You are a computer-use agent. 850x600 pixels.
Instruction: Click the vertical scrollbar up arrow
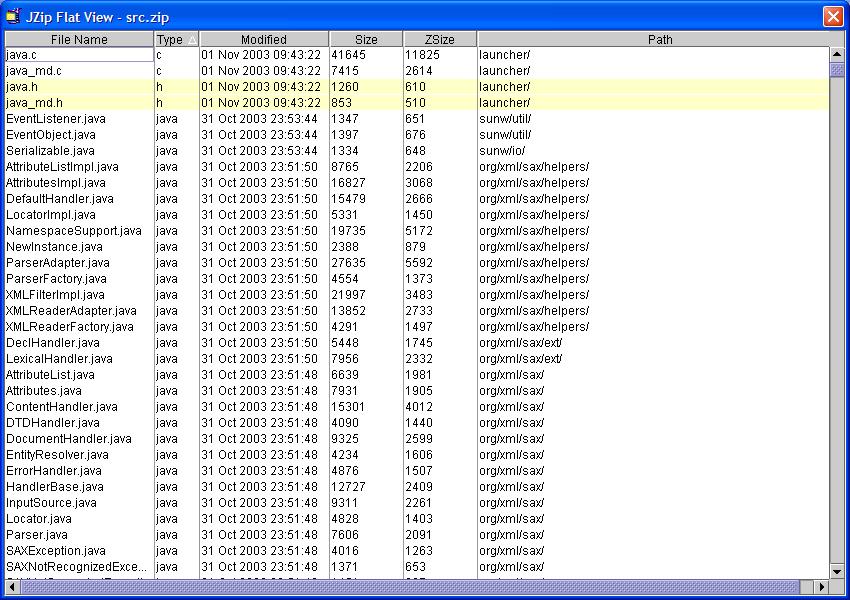tap(837, 54)
